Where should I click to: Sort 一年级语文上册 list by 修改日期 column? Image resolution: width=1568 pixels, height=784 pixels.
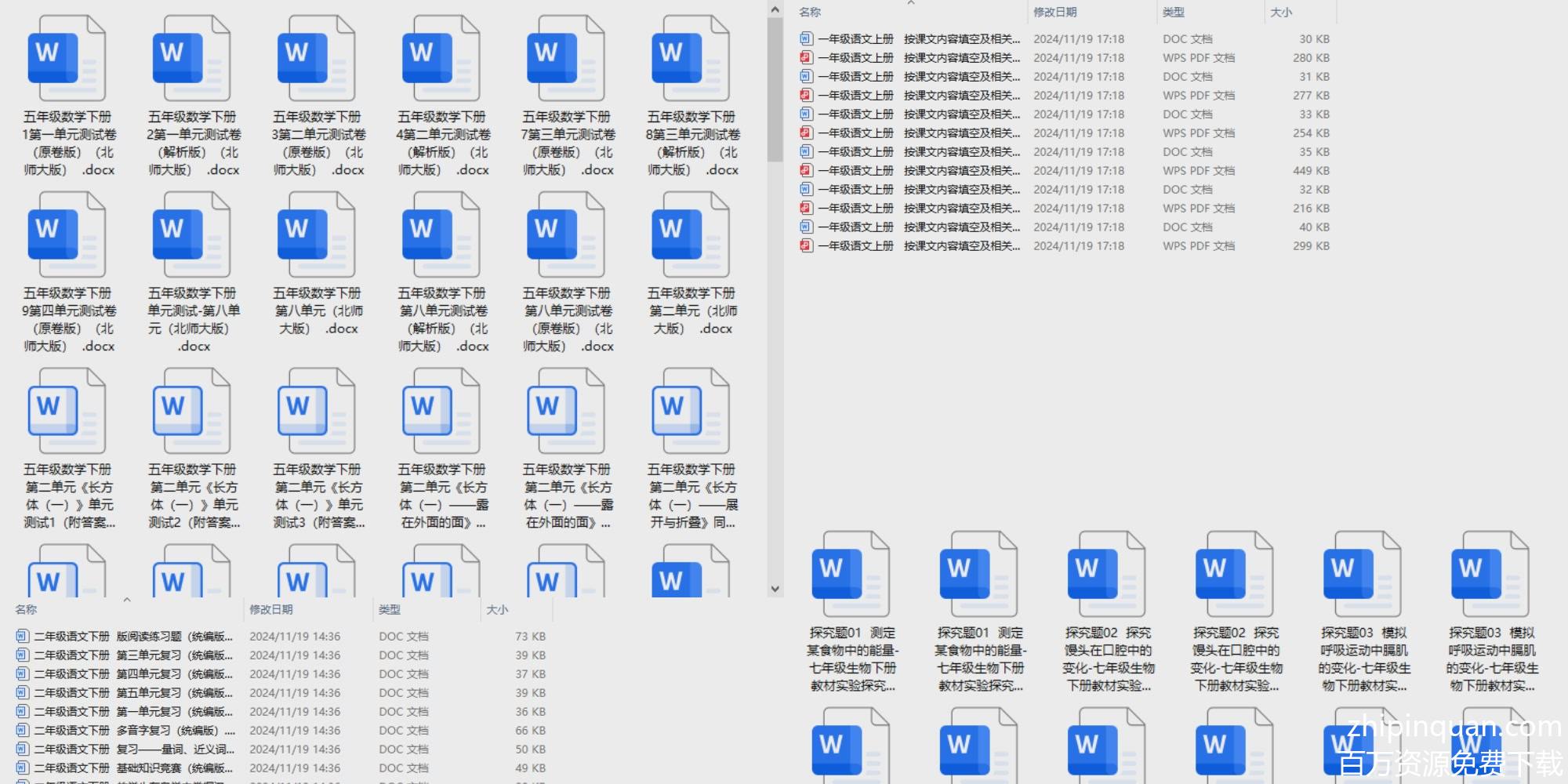click(x=1055, y=13)
